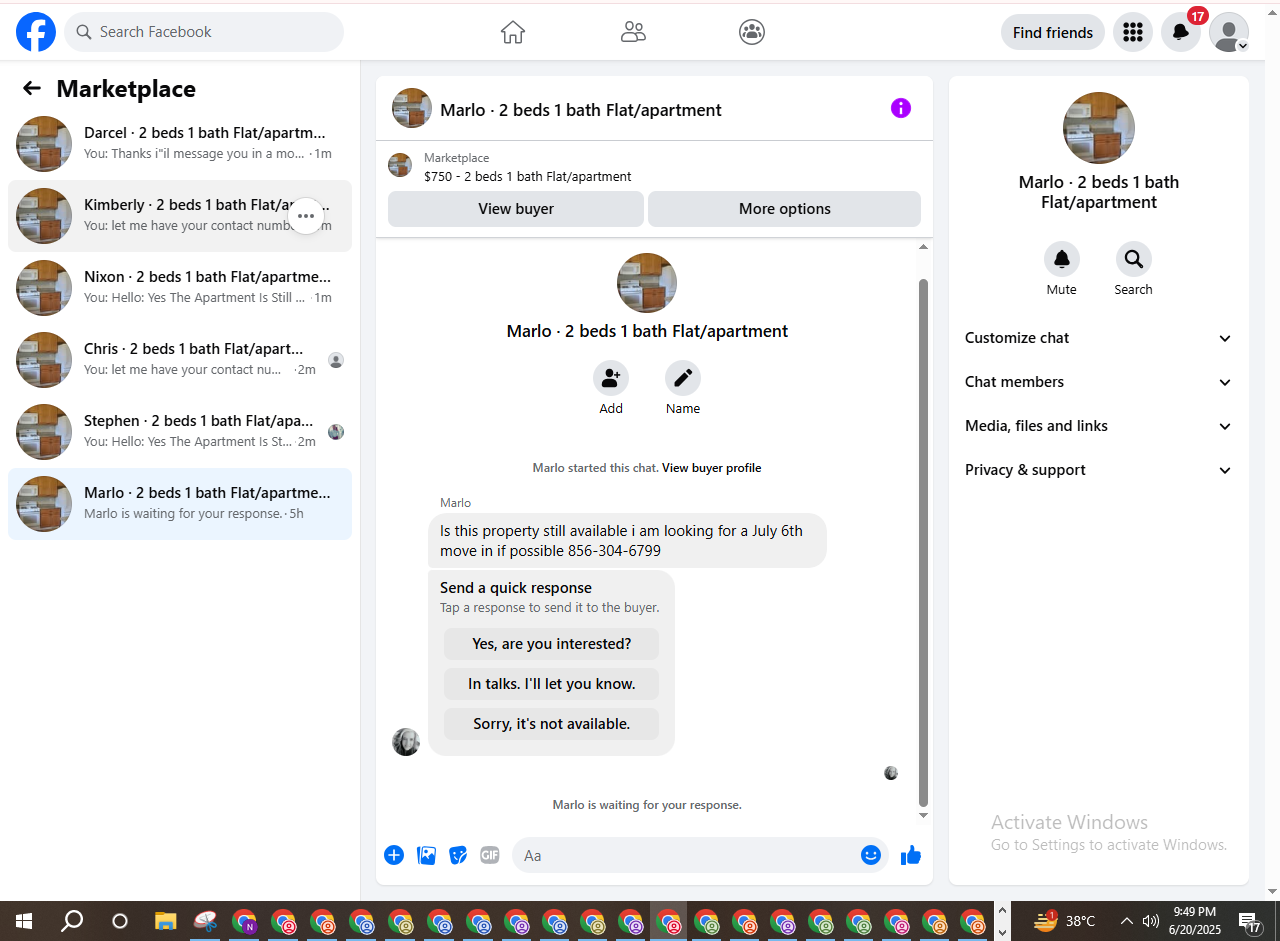Send a thumbs up like
Image resolution: width=1280 pixels, height=941 pixels.
(910, 855)
